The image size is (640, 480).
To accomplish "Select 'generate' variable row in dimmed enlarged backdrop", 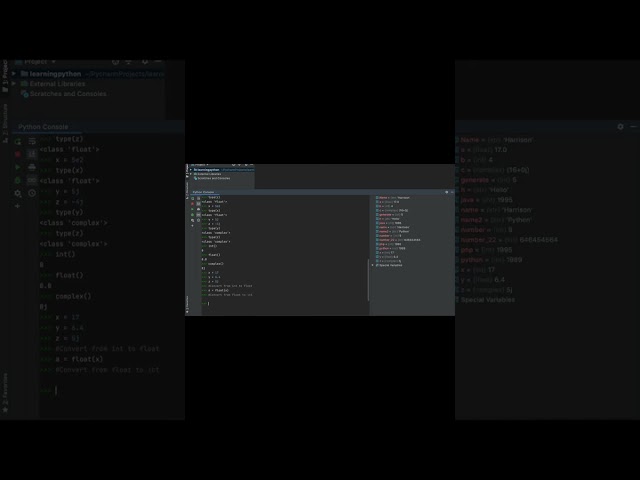I will click(486, 180).
